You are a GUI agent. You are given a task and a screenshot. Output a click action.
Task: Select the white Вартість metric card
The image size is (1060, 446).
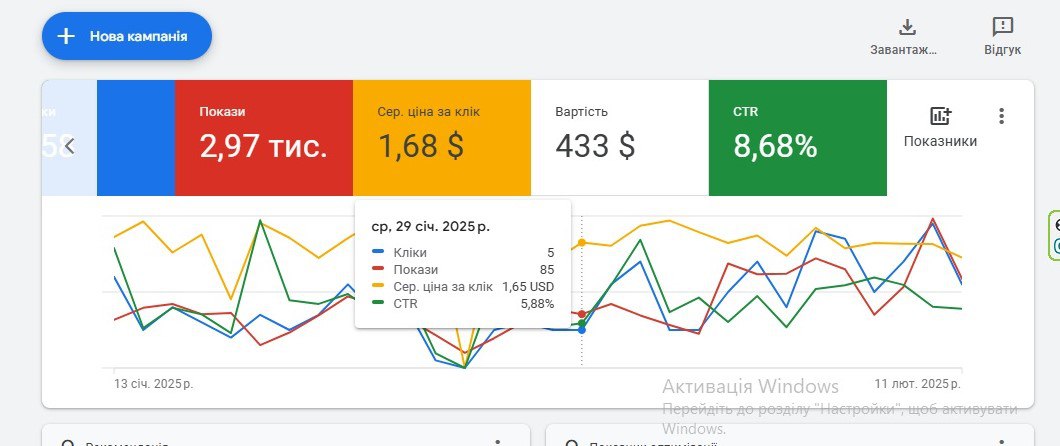point(619,137)
